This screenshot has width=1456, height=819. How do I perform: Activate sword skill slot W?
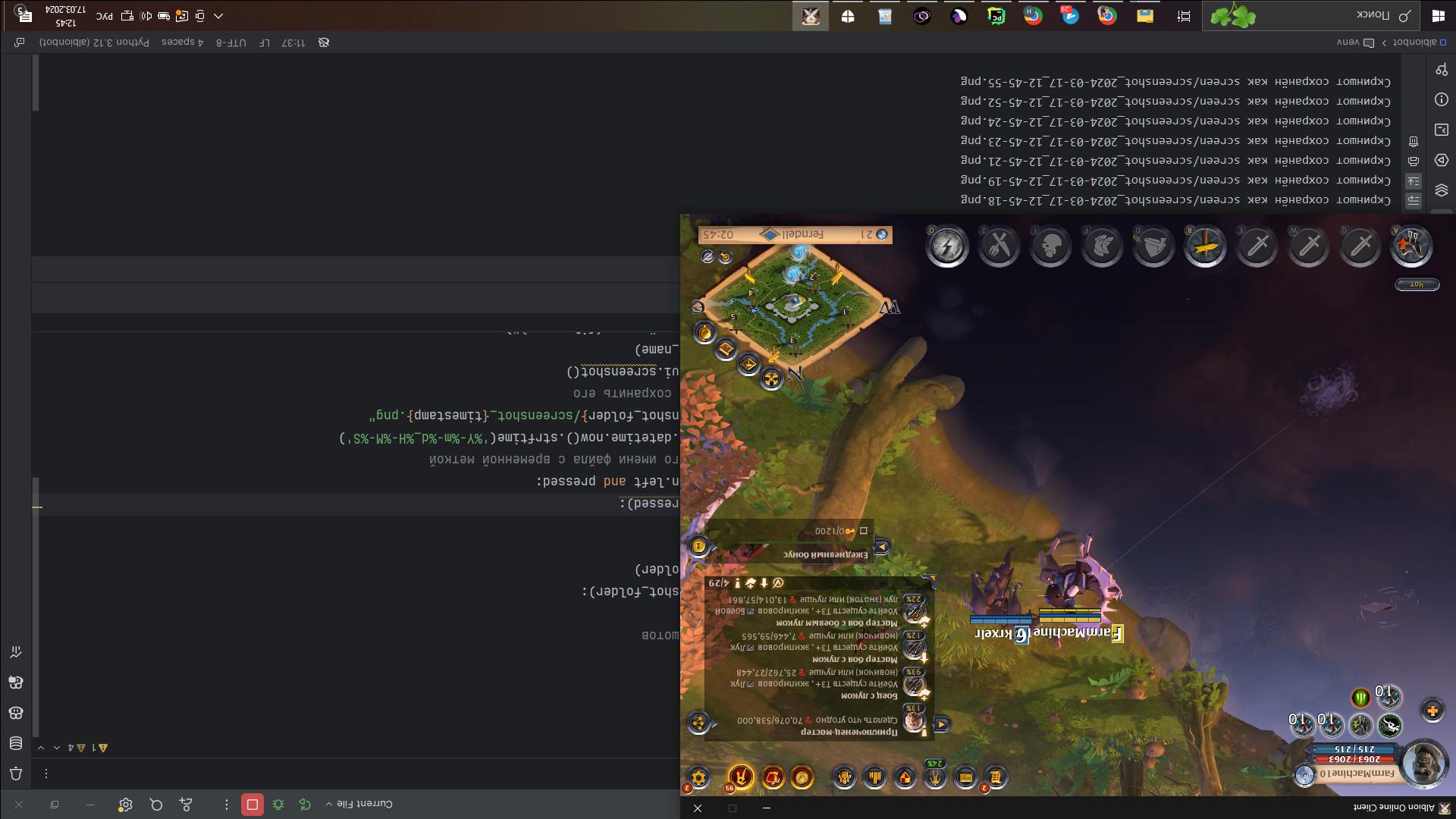pyautogui.click(x=1308, y=246)
